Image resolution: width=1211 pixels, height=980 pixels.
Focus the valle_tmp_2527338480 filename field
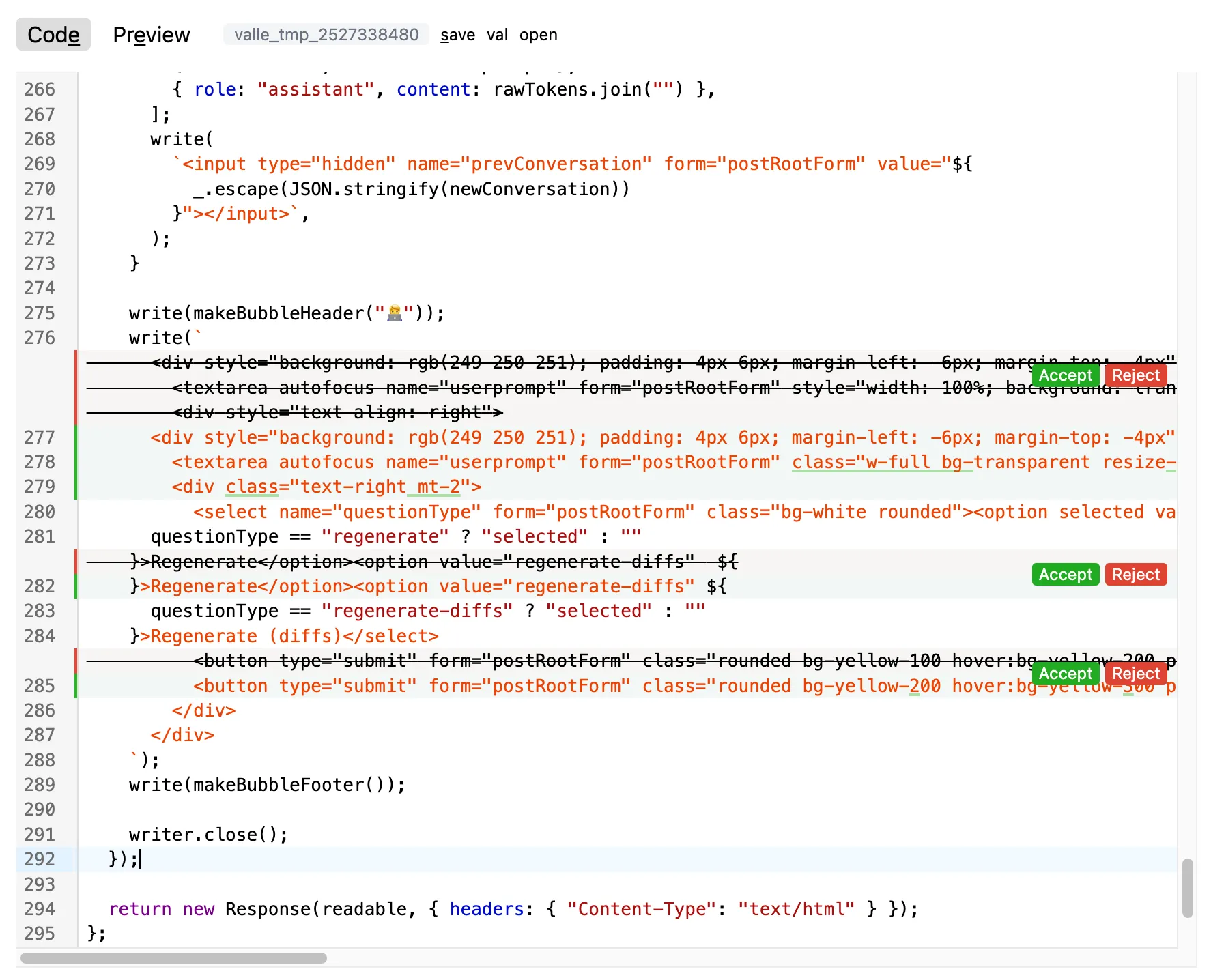(x=326, y=35)
